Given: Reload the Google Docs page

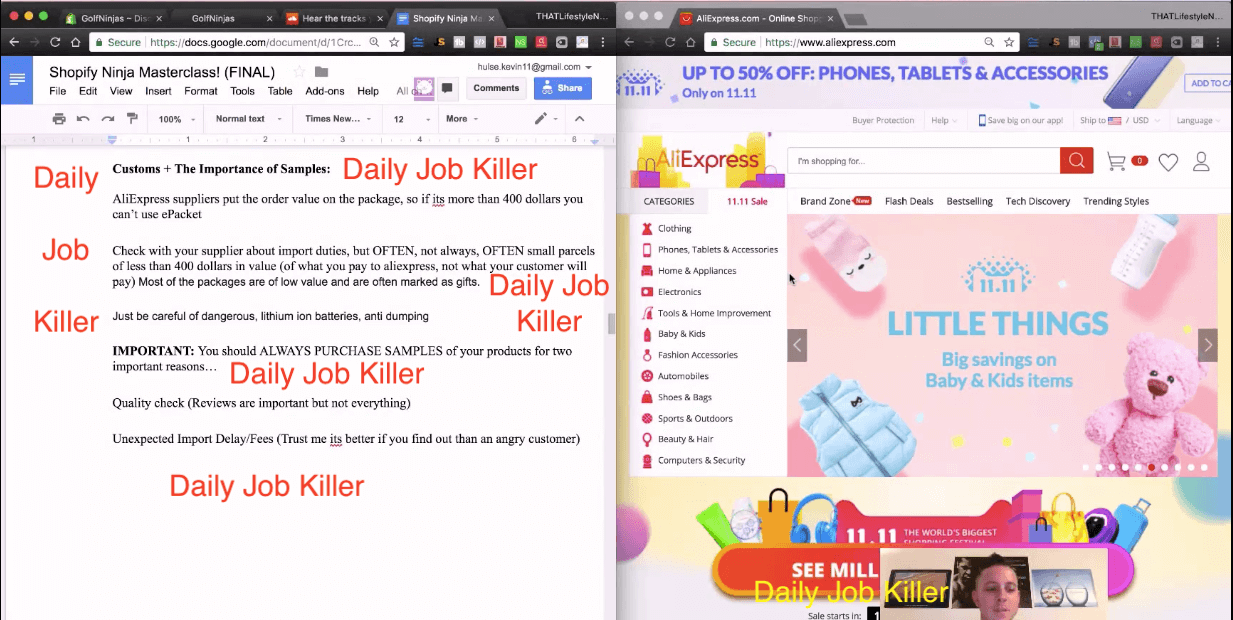Looking at the screenshot, I should click(x=55, y=42).
